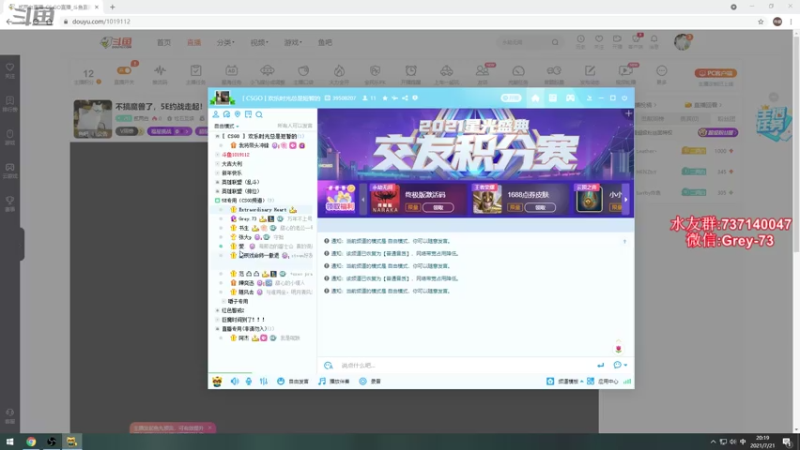Screen dimensions: 800x450
Task: Open the game controller icon in YY header
Action: (x=570, y=98)
